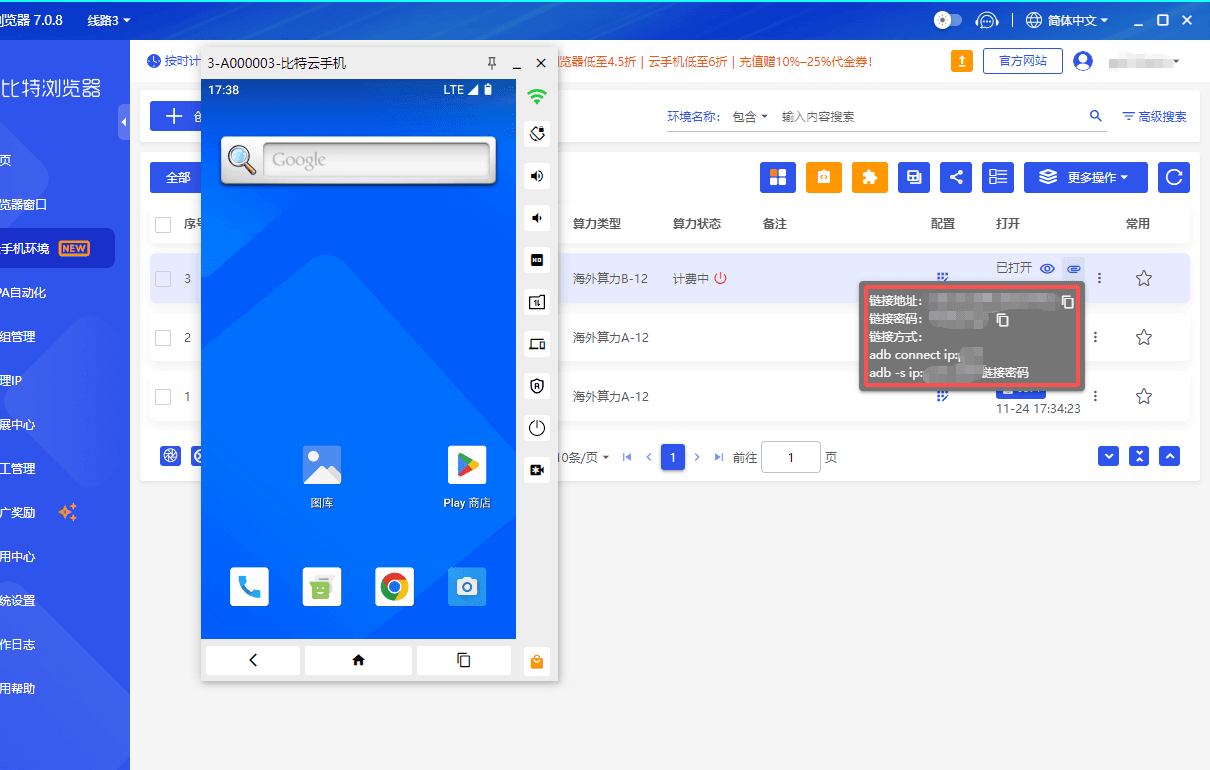Image resolution: width=1210 pixels, height=770 pixels.
Task: Click the Google search box on phone
Action: click(x=375, y=160)
